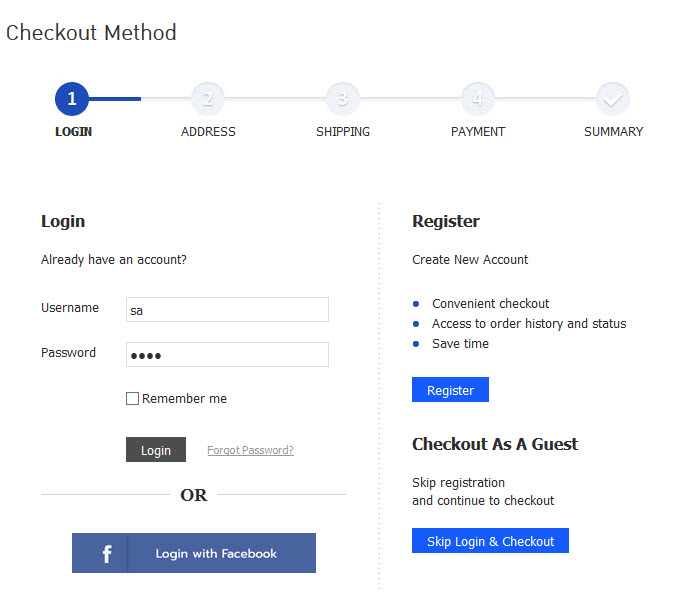Viewport: 684px width, 592px height.
Task: Select the ADDRESS step label
Action: 208,132
